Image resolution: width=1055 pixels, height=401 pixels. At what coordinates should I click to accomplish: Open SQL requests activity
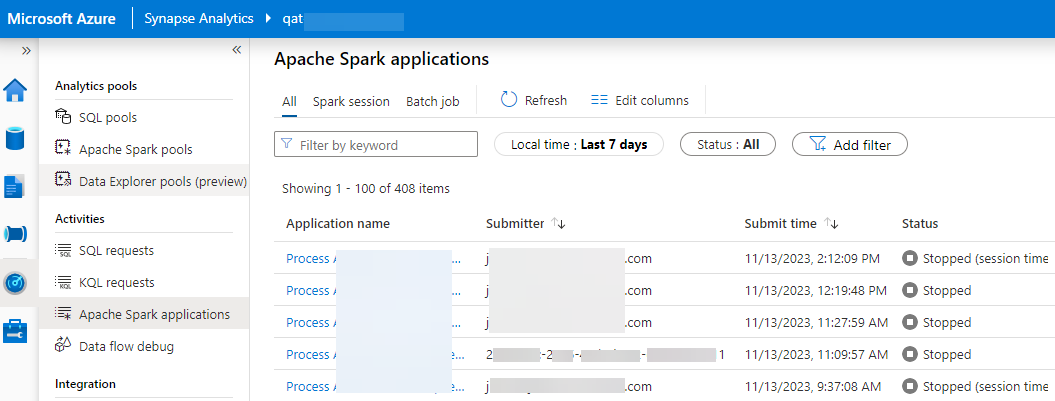point(116,250)
